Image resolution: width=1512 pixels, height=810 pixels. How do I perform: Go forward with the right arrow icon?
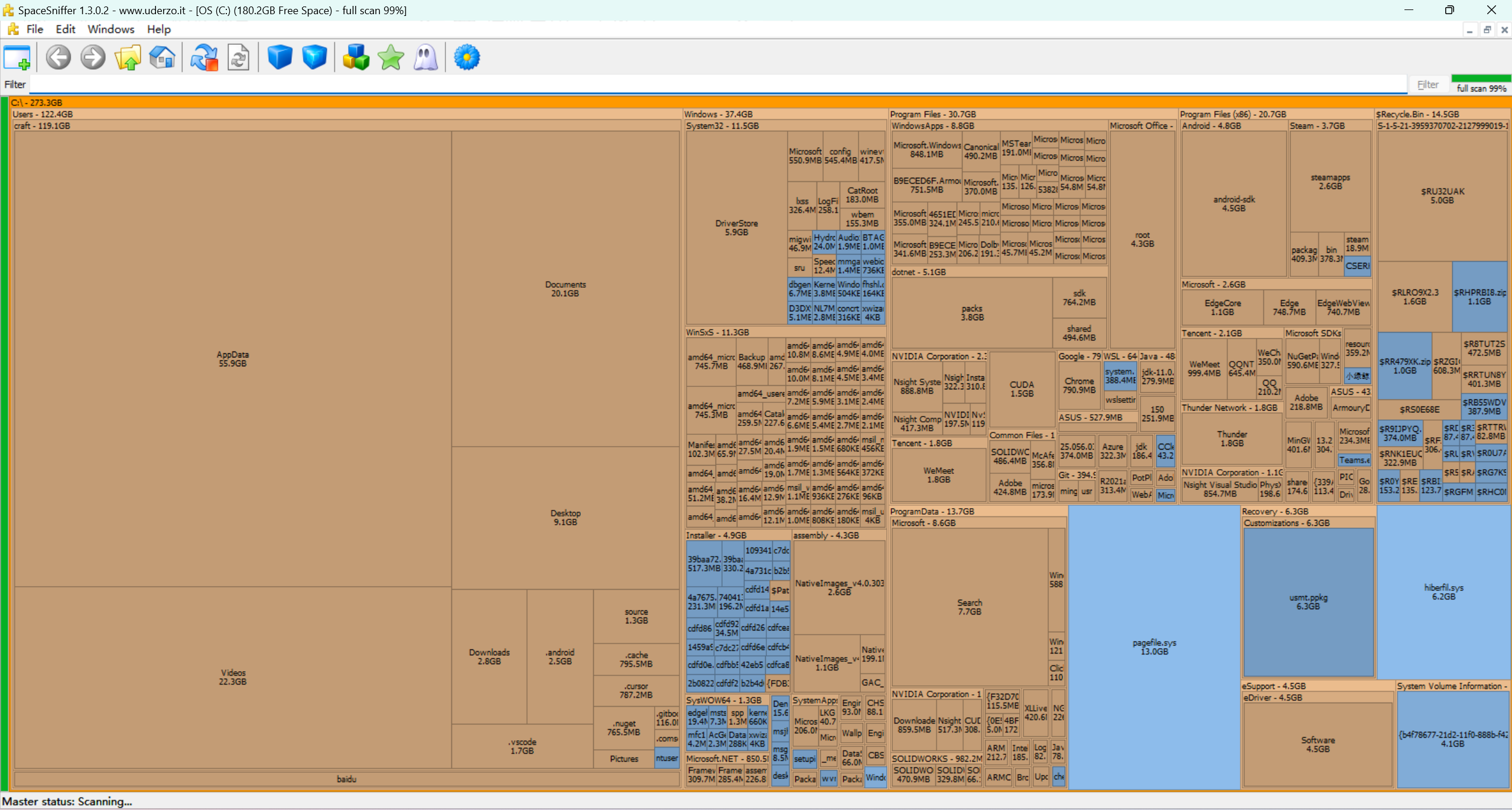(x=93, y=57)
